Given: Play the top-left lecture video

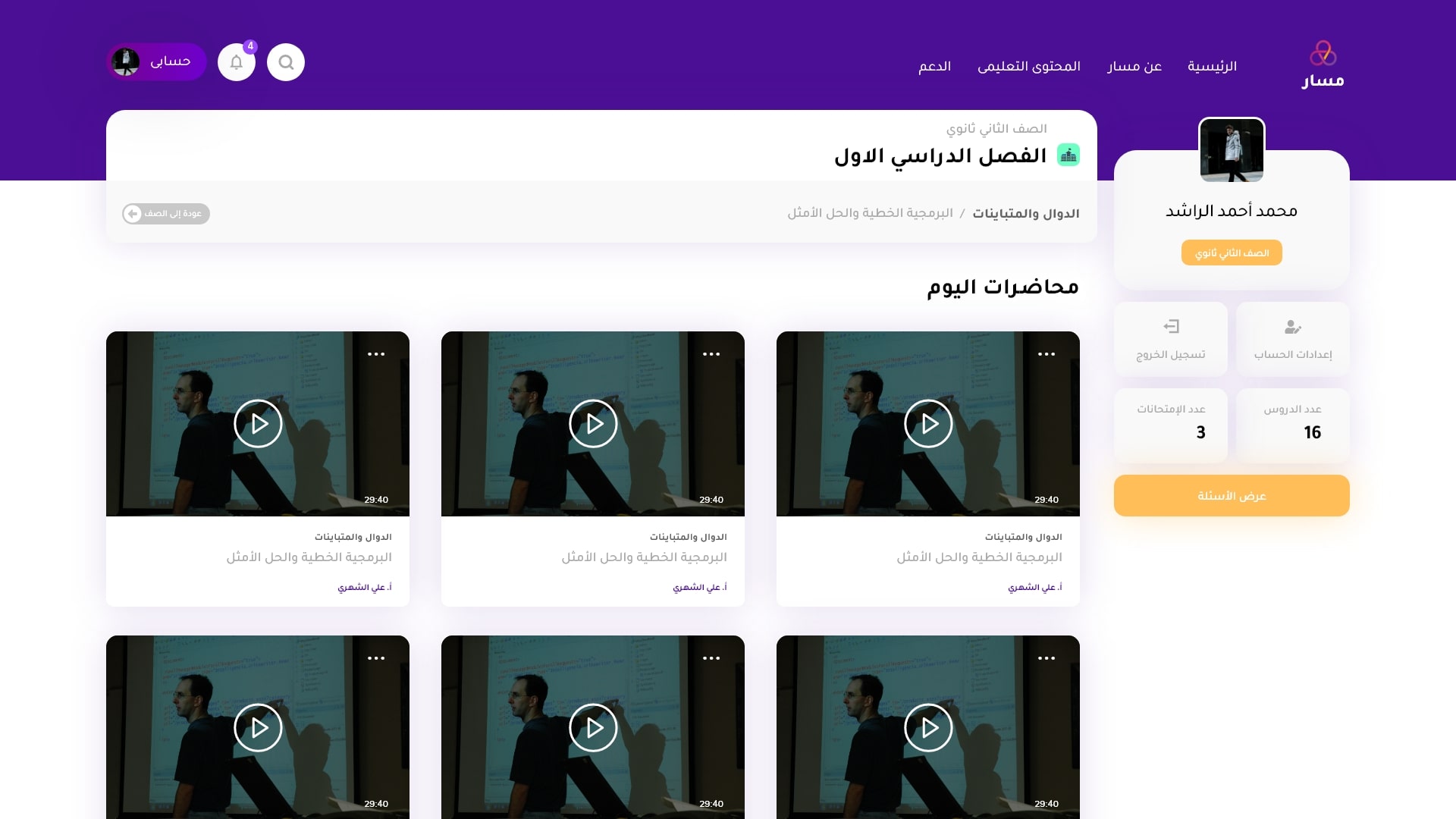Looking at the screenshot, I should [x=258, y=424].
